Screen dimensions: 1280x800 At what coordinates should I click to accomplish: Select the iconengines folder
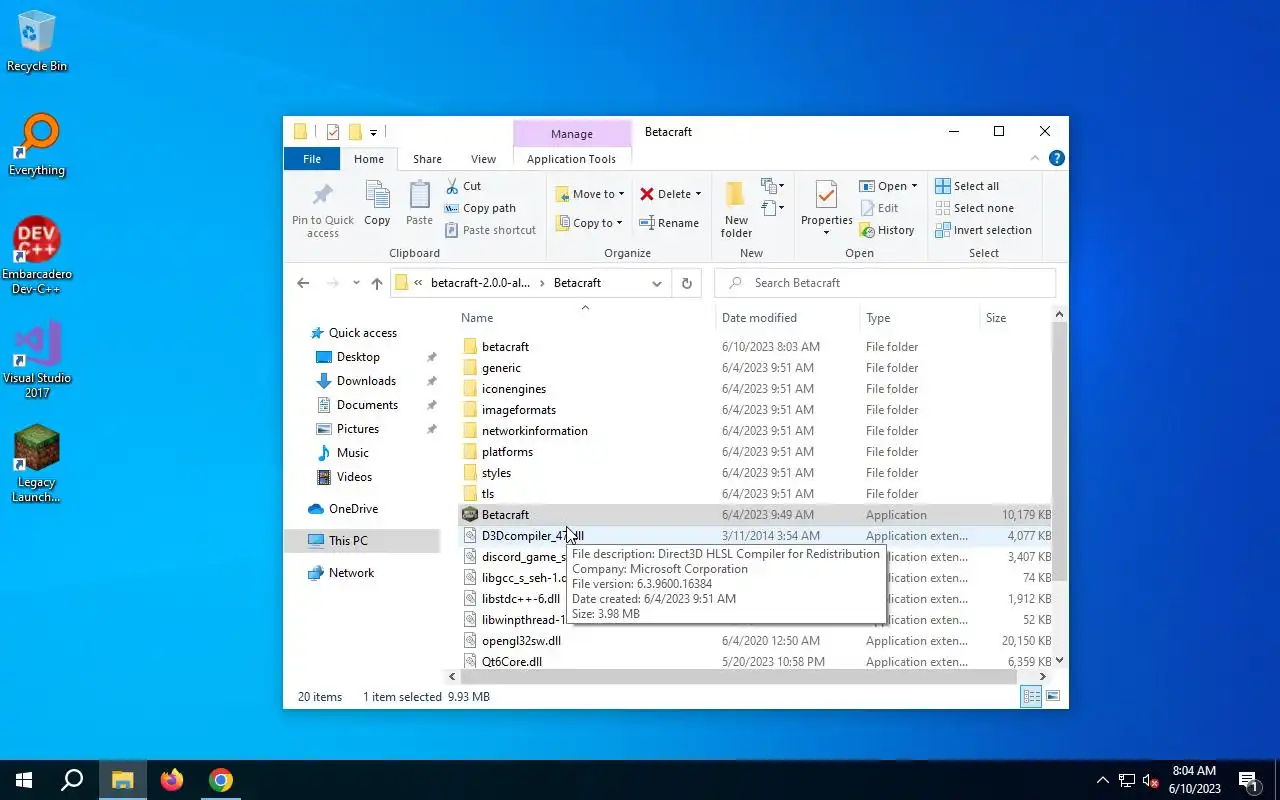click(x=514, y=389)
